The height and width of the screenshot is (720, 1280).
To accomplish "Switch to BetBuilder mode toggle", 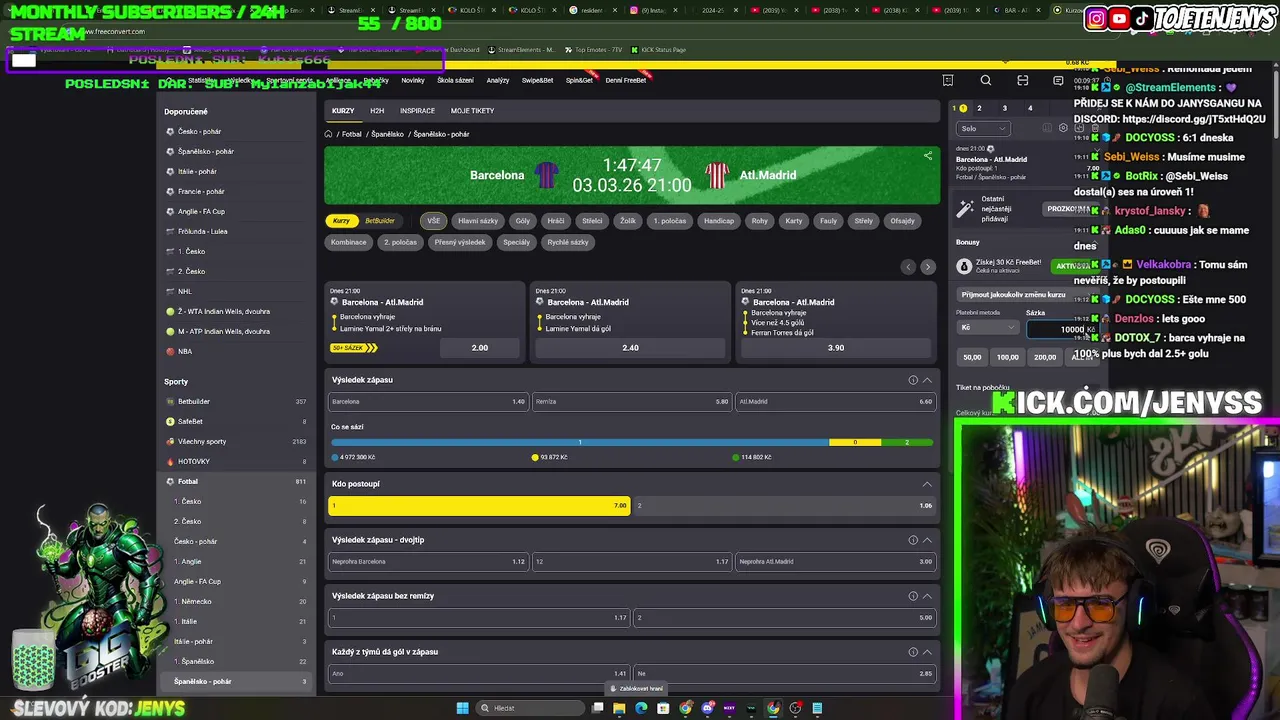I will point(380,221).
